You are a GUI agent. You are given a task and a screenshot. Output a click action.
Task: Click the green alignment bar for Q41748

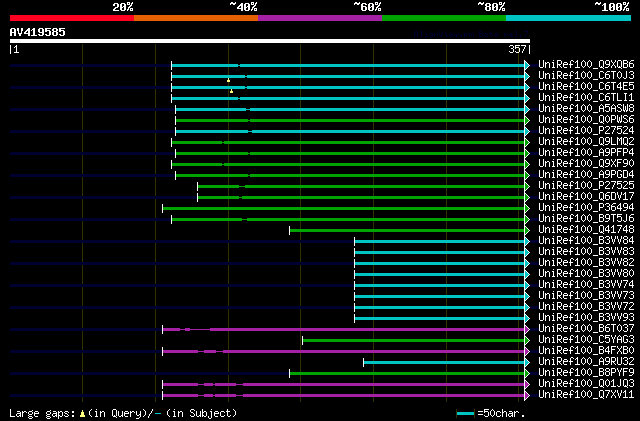click(x=407, y=230)
